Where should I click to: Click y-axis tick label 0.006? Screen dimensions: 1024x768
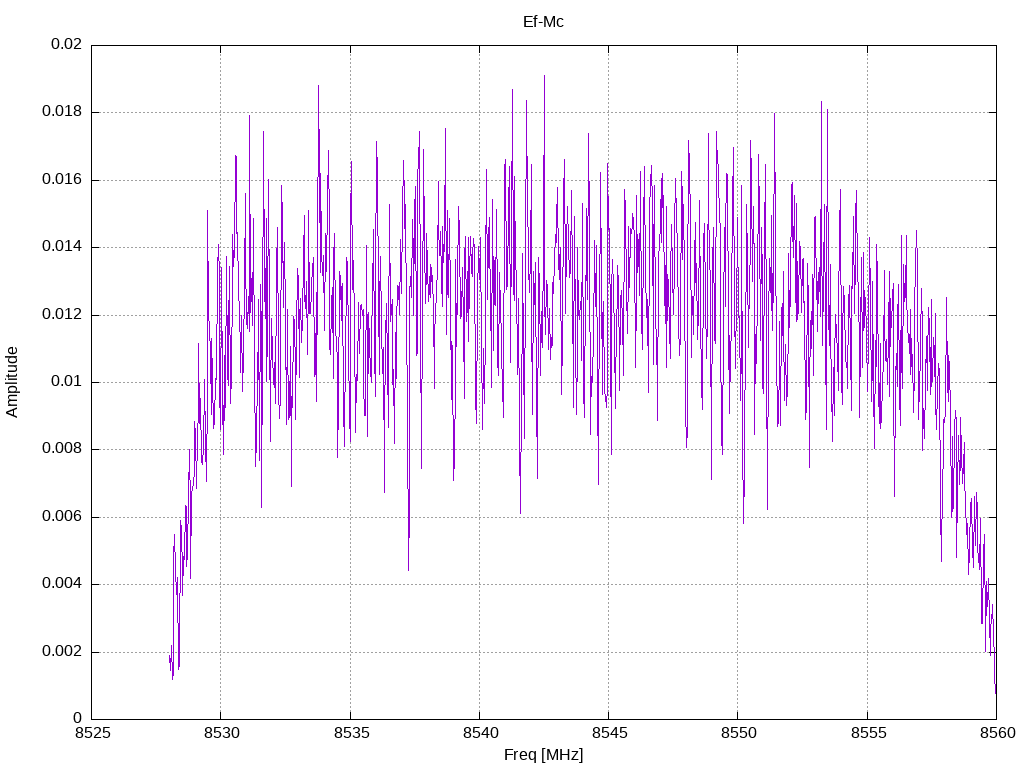(x=62, y=517)
